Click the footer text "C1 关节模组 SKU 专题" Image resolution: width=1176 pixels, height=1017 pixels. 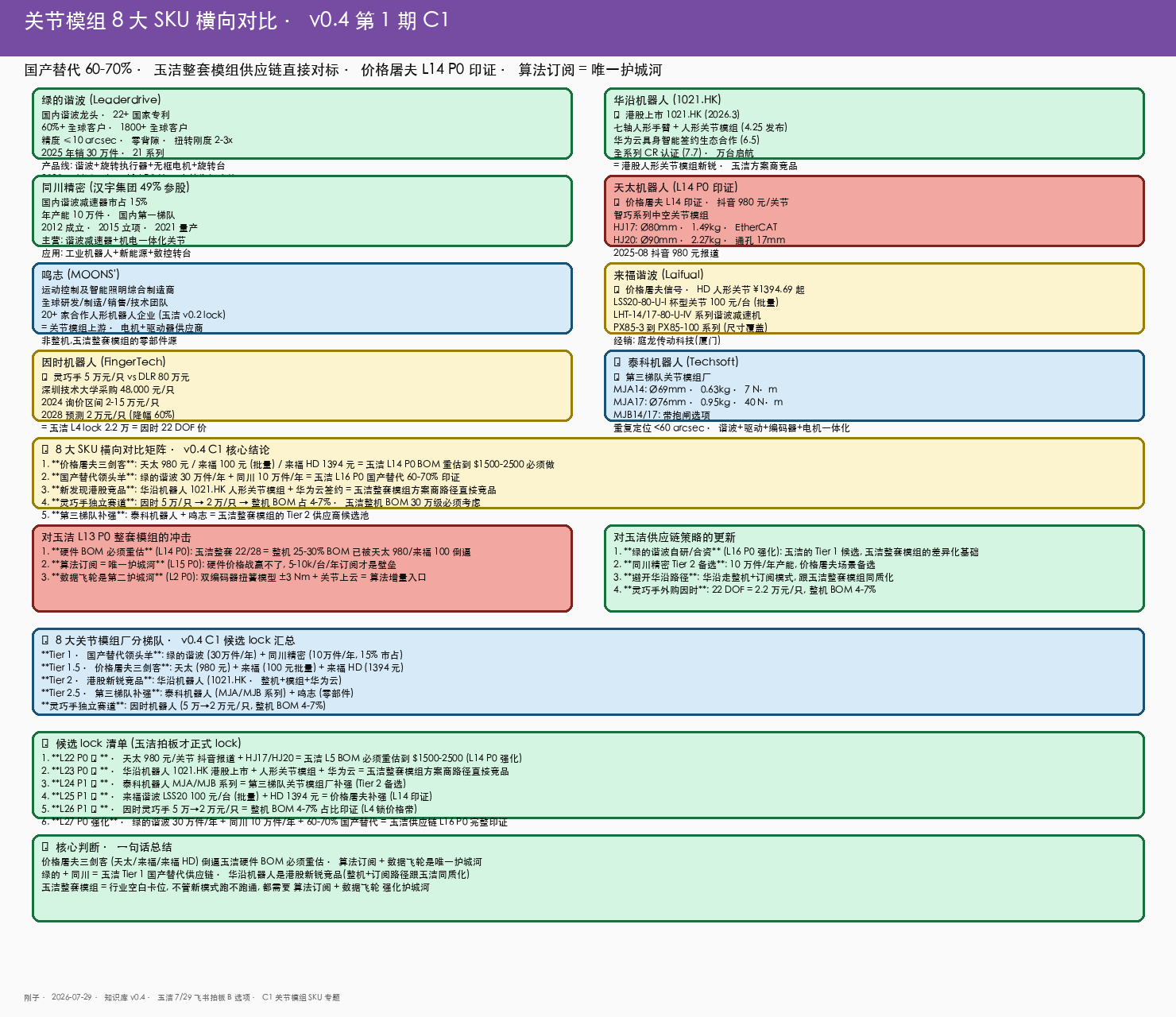click(301, 997)
